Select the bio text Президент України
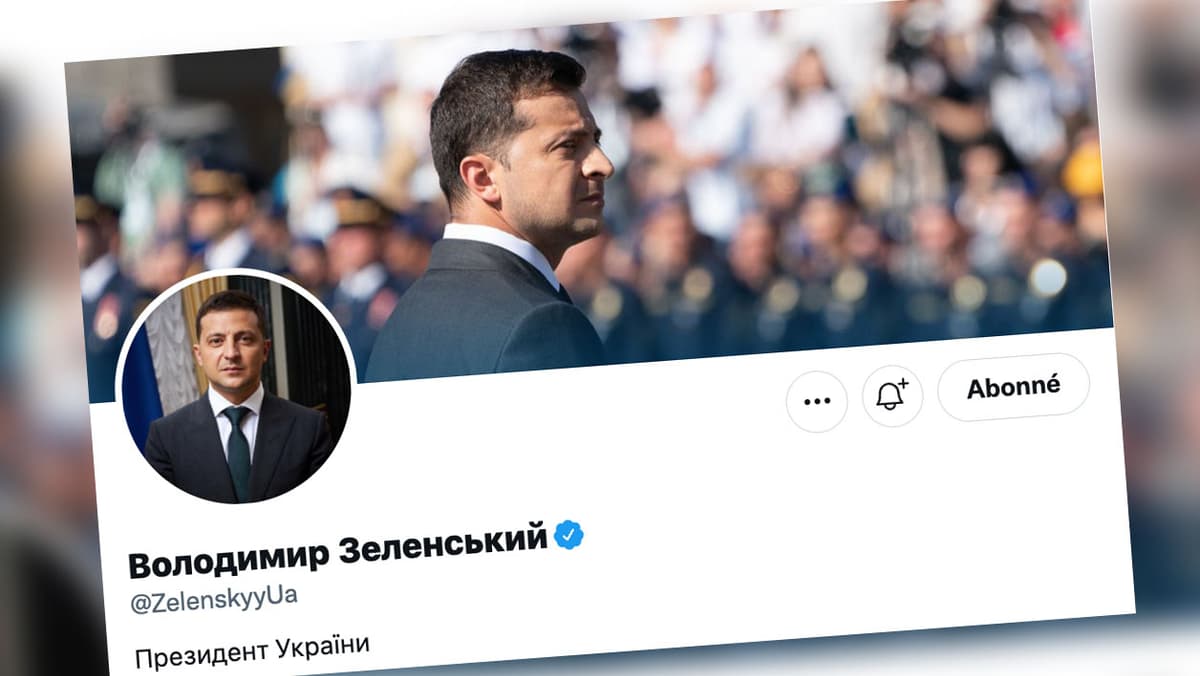 [252, 651]
